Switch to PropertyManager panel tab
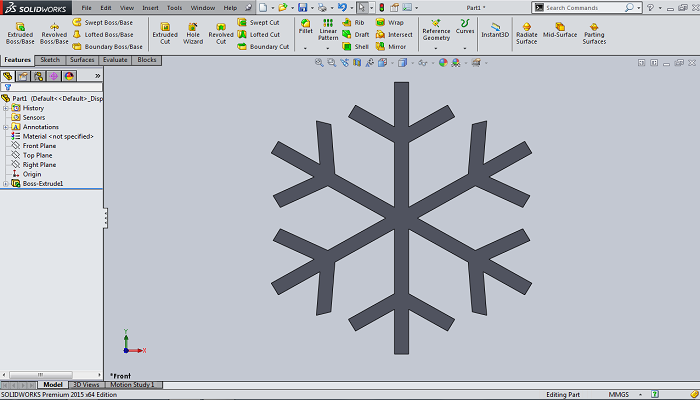Image resolution: width=700 pixels, height=400 pixels. point(23,76)
